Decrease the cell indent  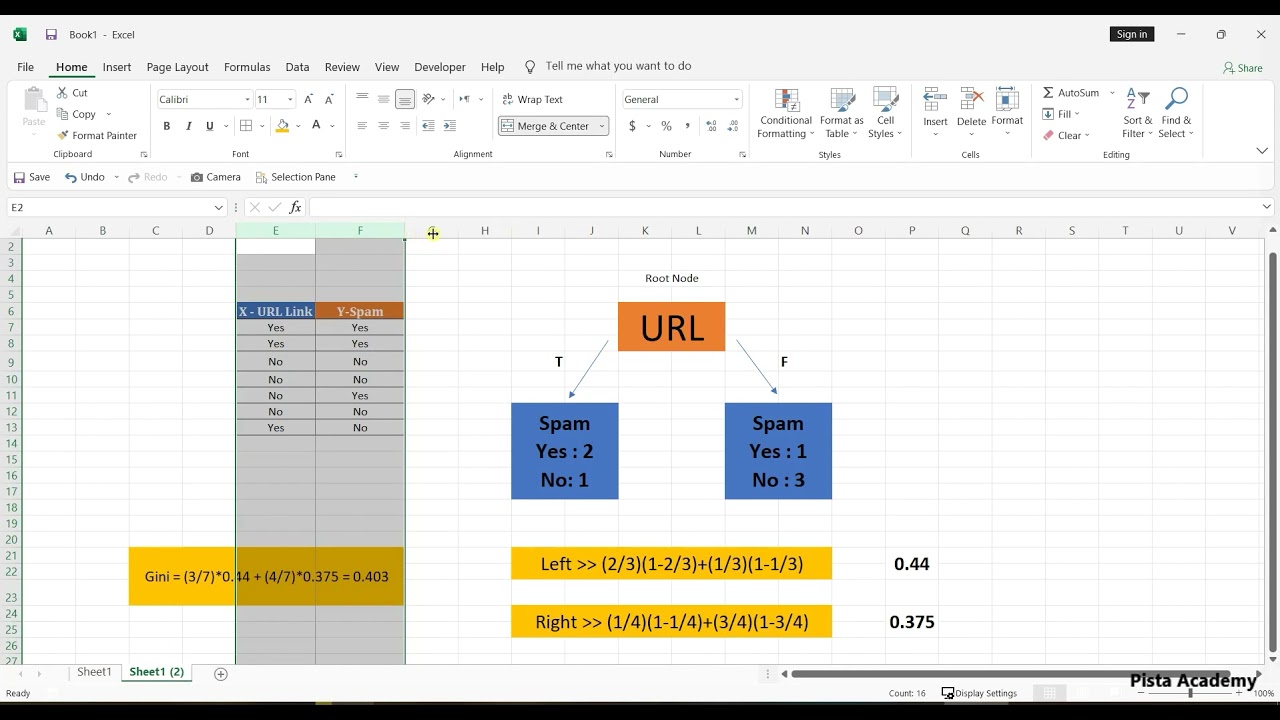pyautogui.click(x=428, y=126)
